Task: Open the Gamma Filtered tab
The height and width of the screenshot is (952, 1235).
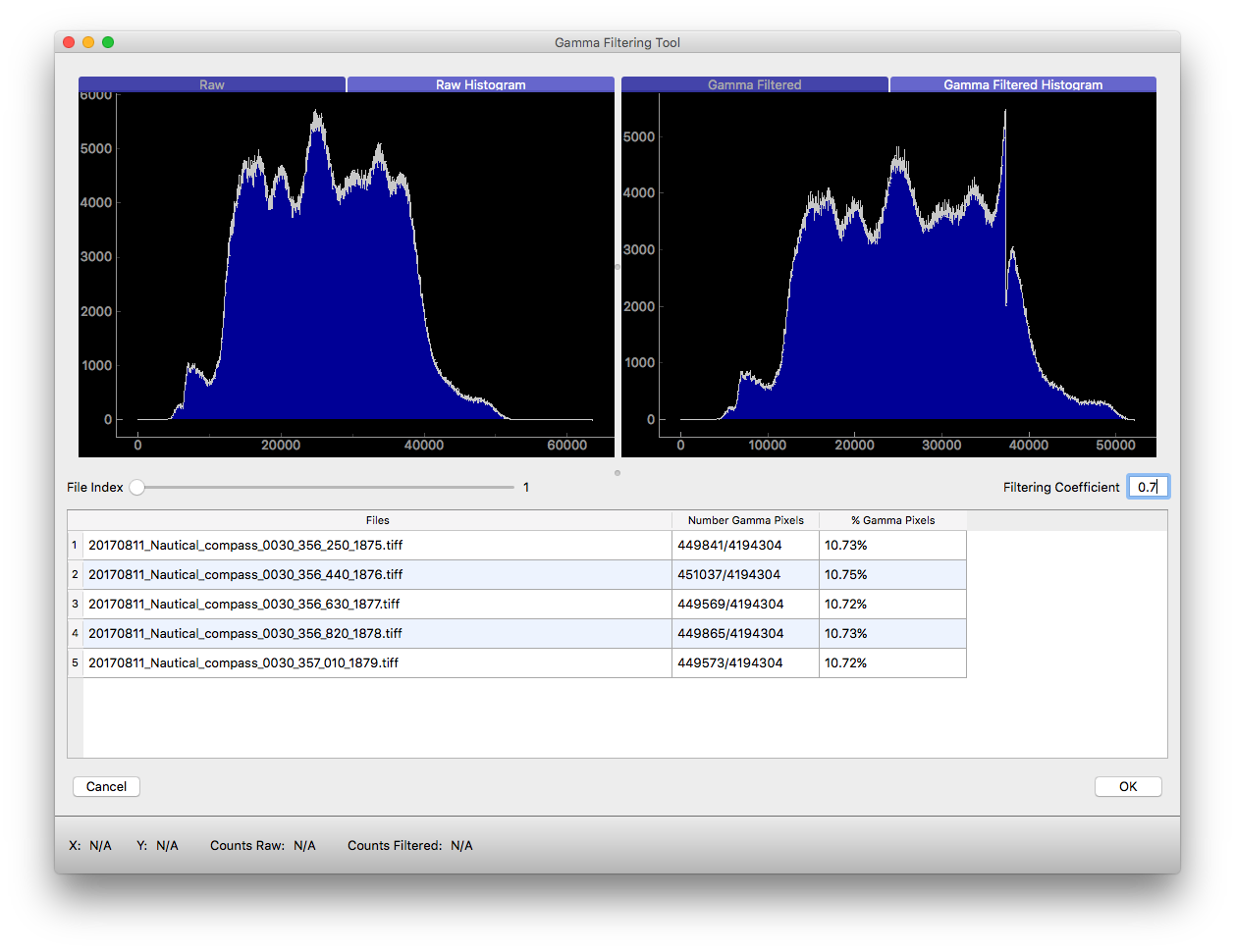Action: (x=754, y=84)
